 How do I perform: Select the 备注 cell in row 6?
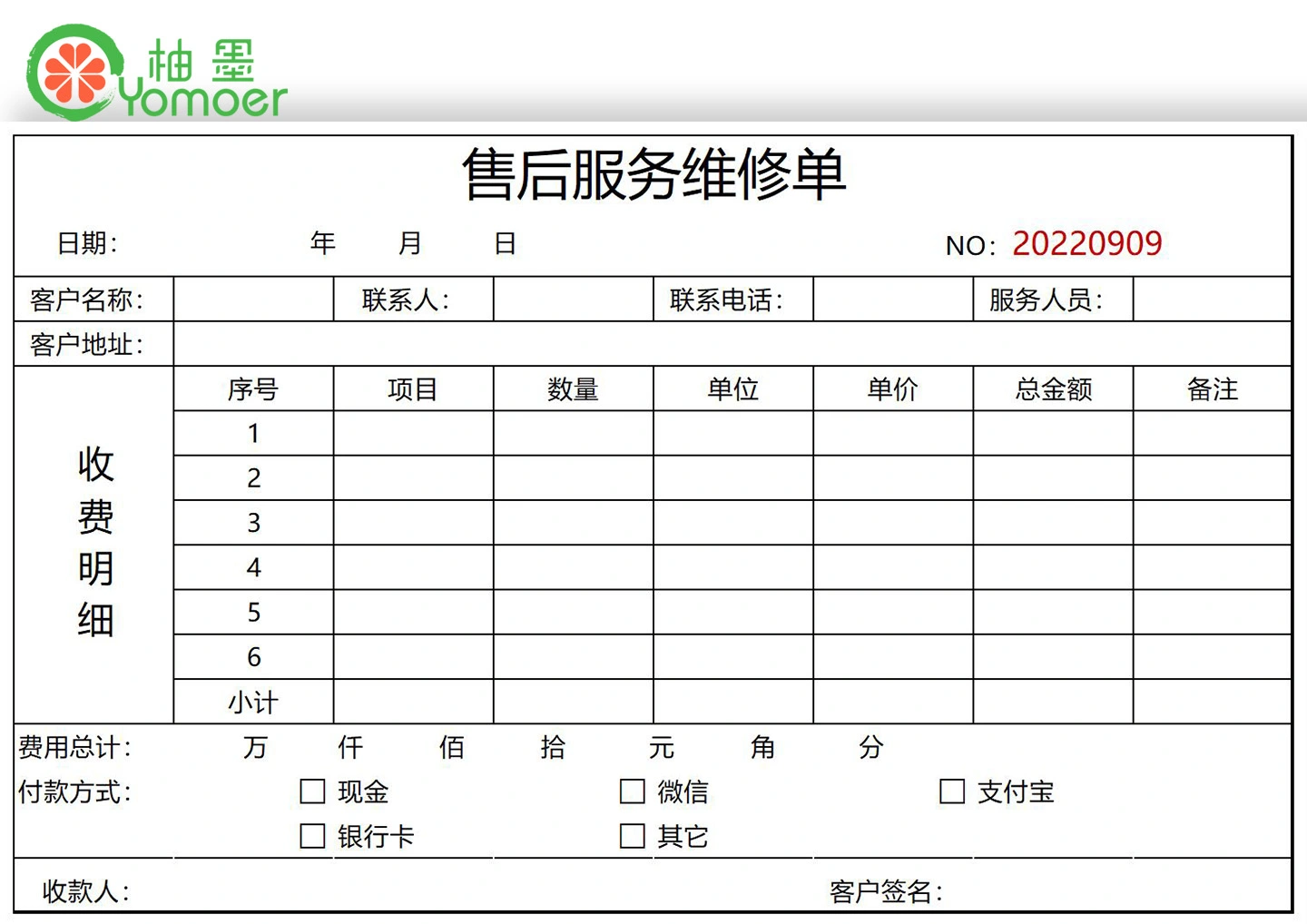[1212, 656]
